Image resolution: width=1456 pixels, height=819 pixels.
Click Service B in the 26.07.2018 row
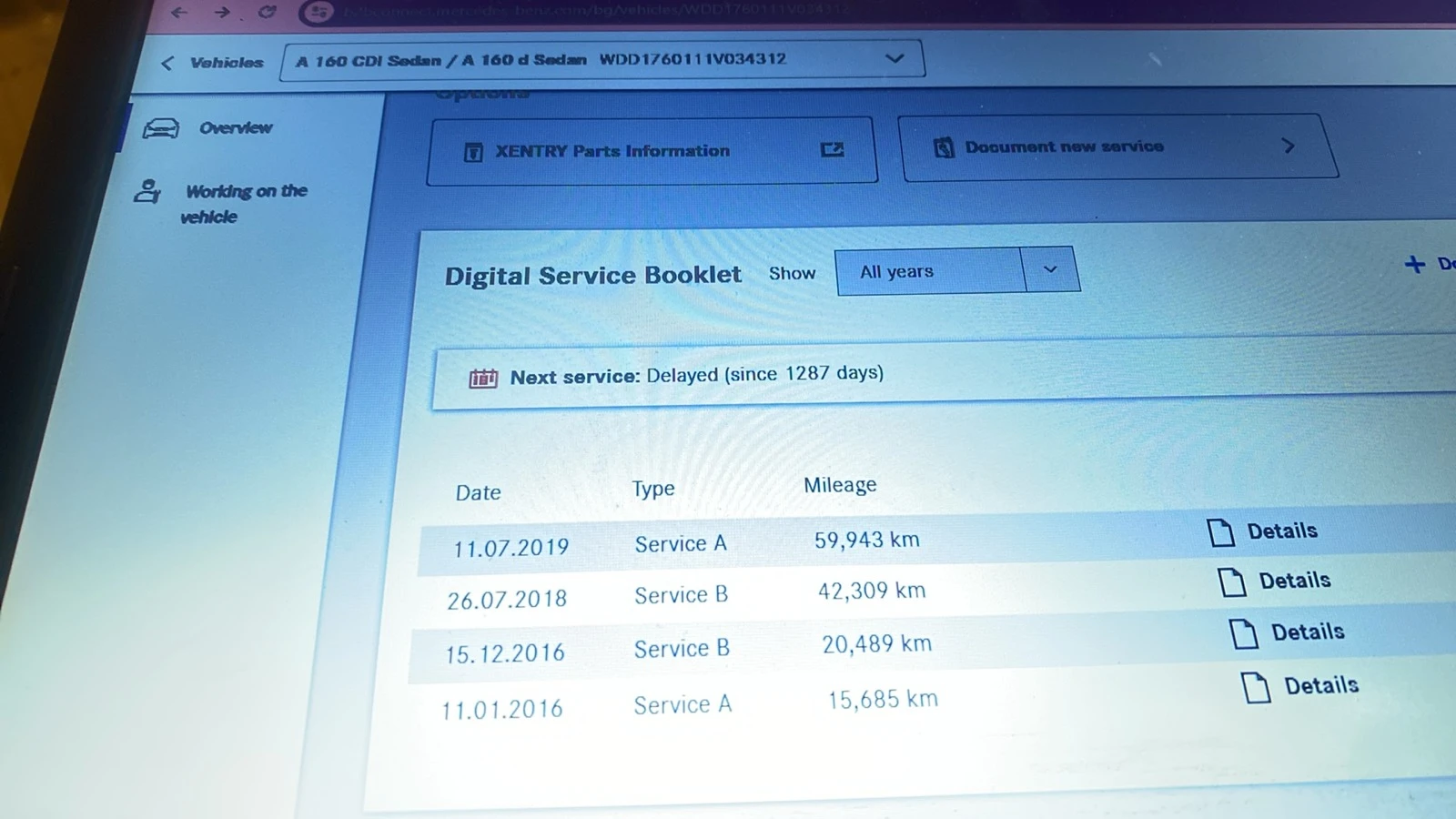point(681,595)
